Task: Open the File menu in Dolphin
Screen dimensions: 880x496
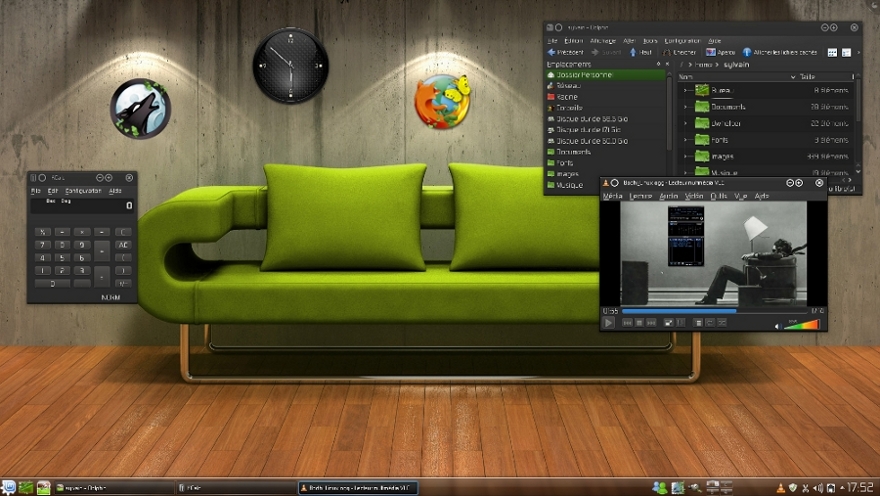Action: click(x=552, y=40)
